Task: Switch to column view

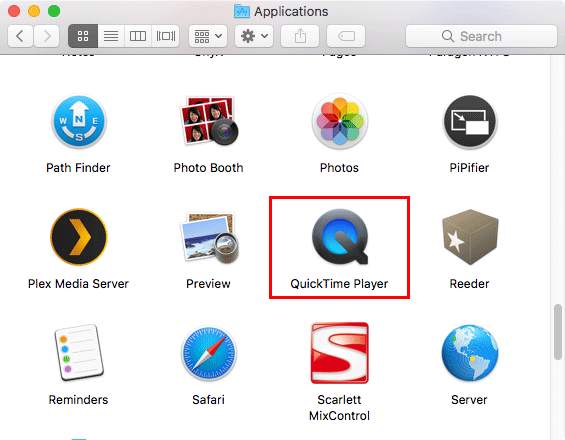Action: pos(138,36)
